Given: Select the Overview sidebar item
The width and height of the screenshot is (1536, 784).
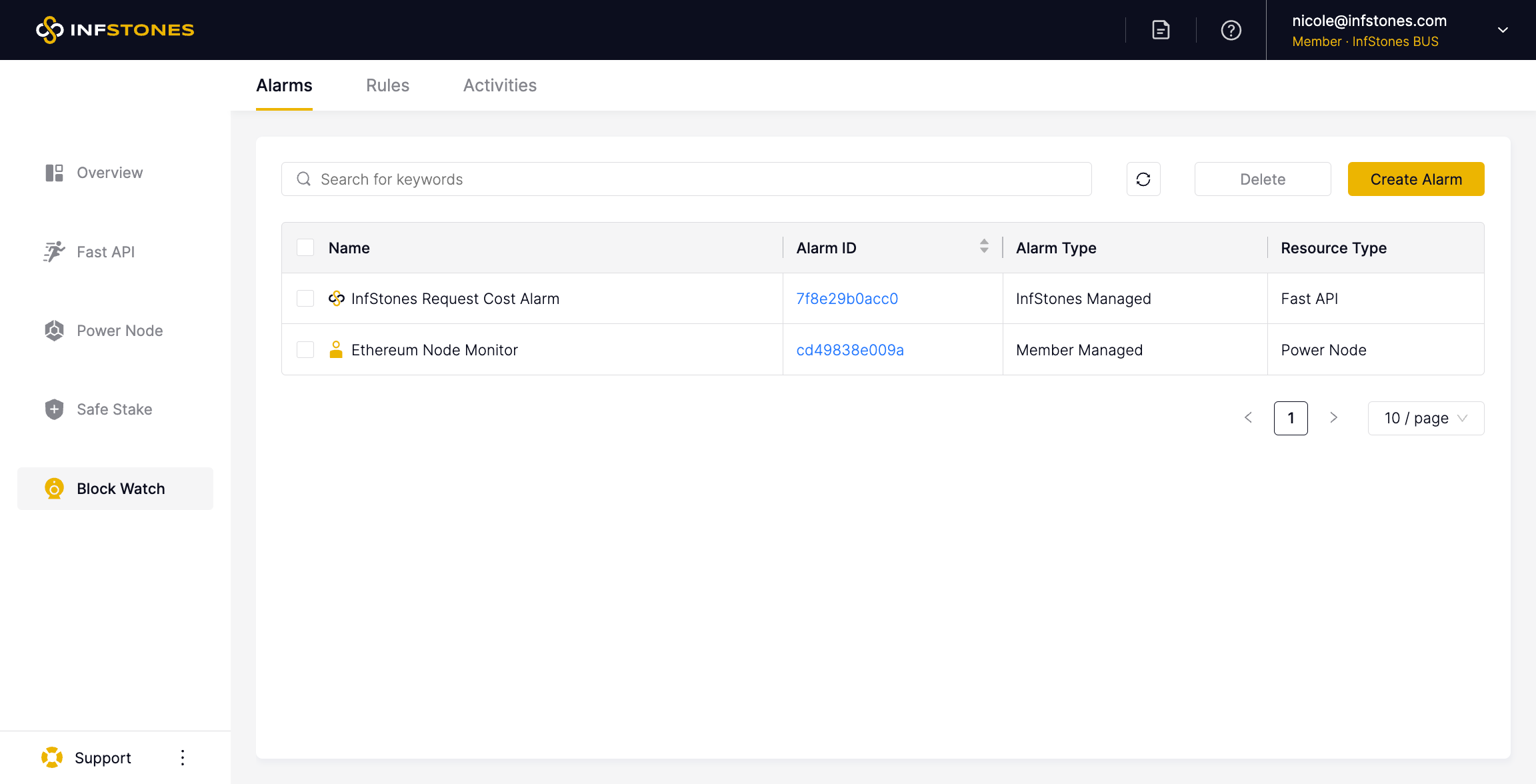Looking at the screenshot, I should [109, 173].
